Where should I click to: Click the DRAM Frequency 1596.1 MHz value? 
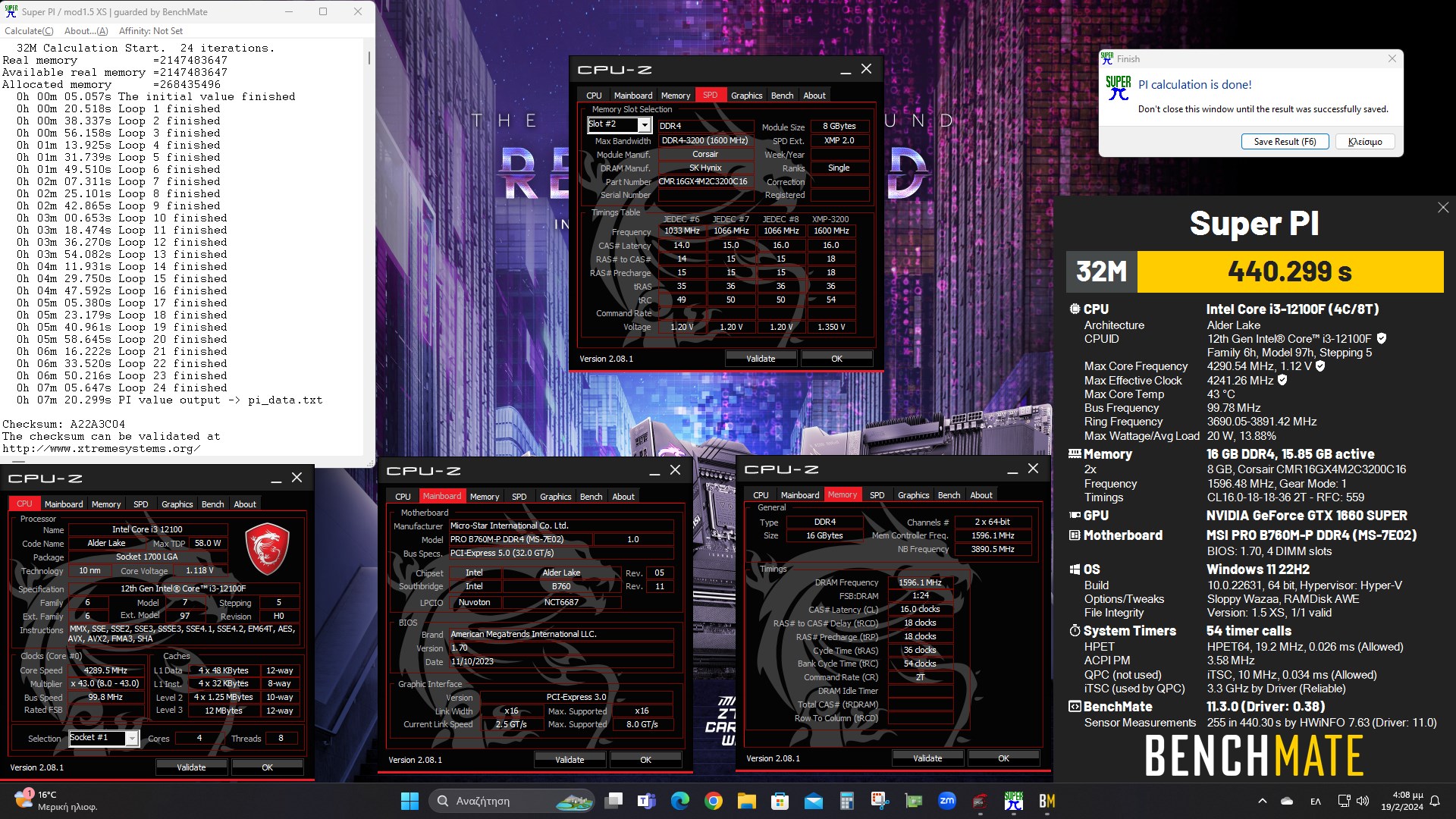(x=920, y=582)
